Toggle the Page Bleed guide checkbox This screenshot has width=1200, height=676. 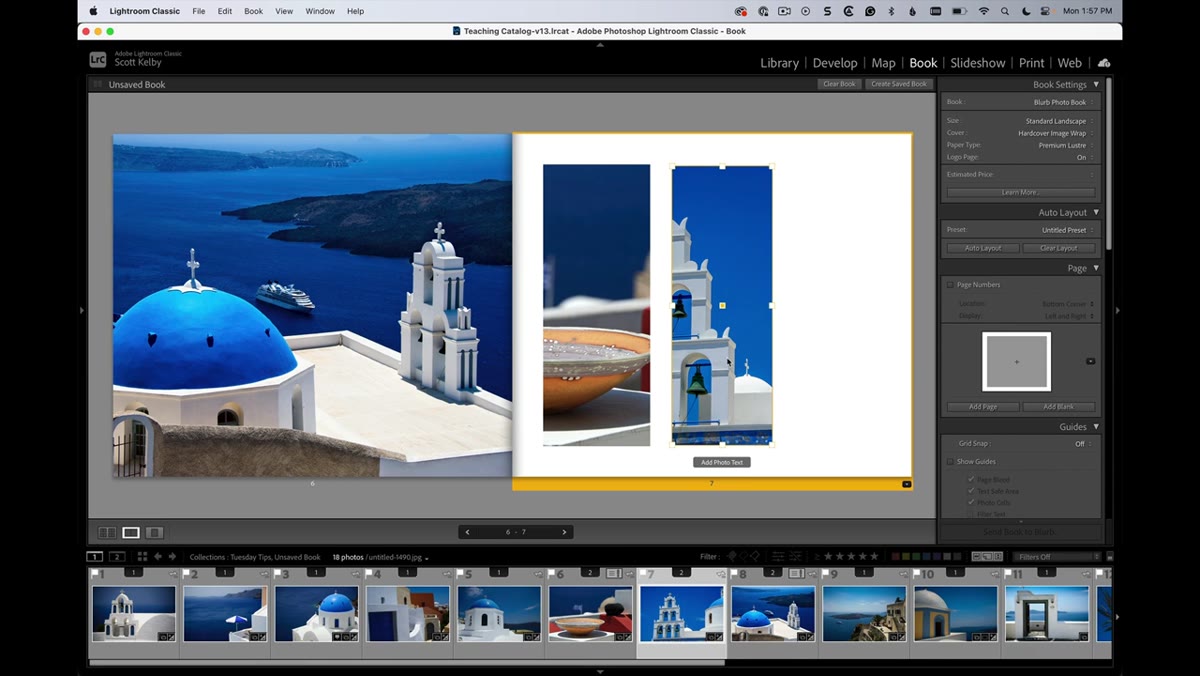tap(971, 480)
